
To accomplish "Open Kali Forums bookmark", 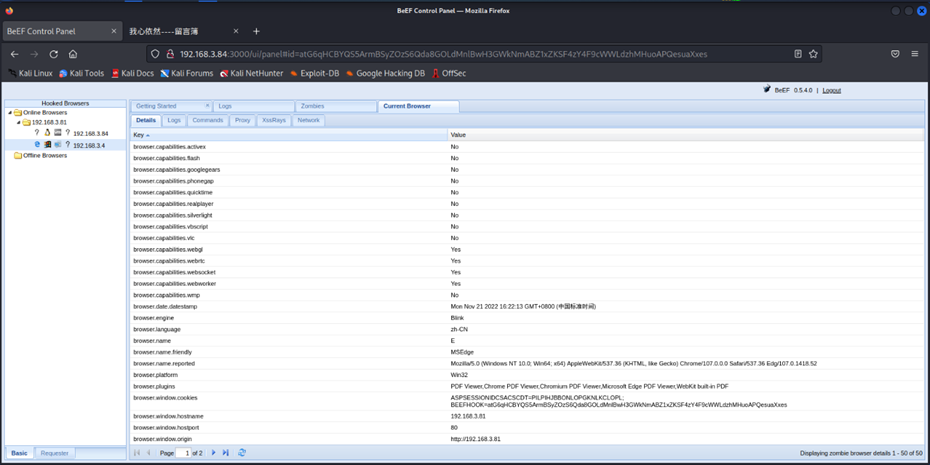I will [186, 74].
